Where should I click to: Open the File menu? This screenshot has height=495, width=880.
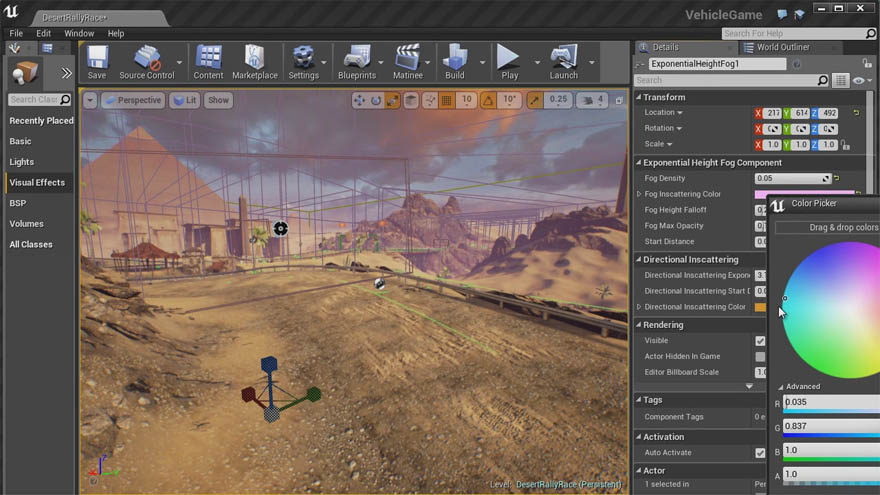pyautogui.click(x=16, y=34)
